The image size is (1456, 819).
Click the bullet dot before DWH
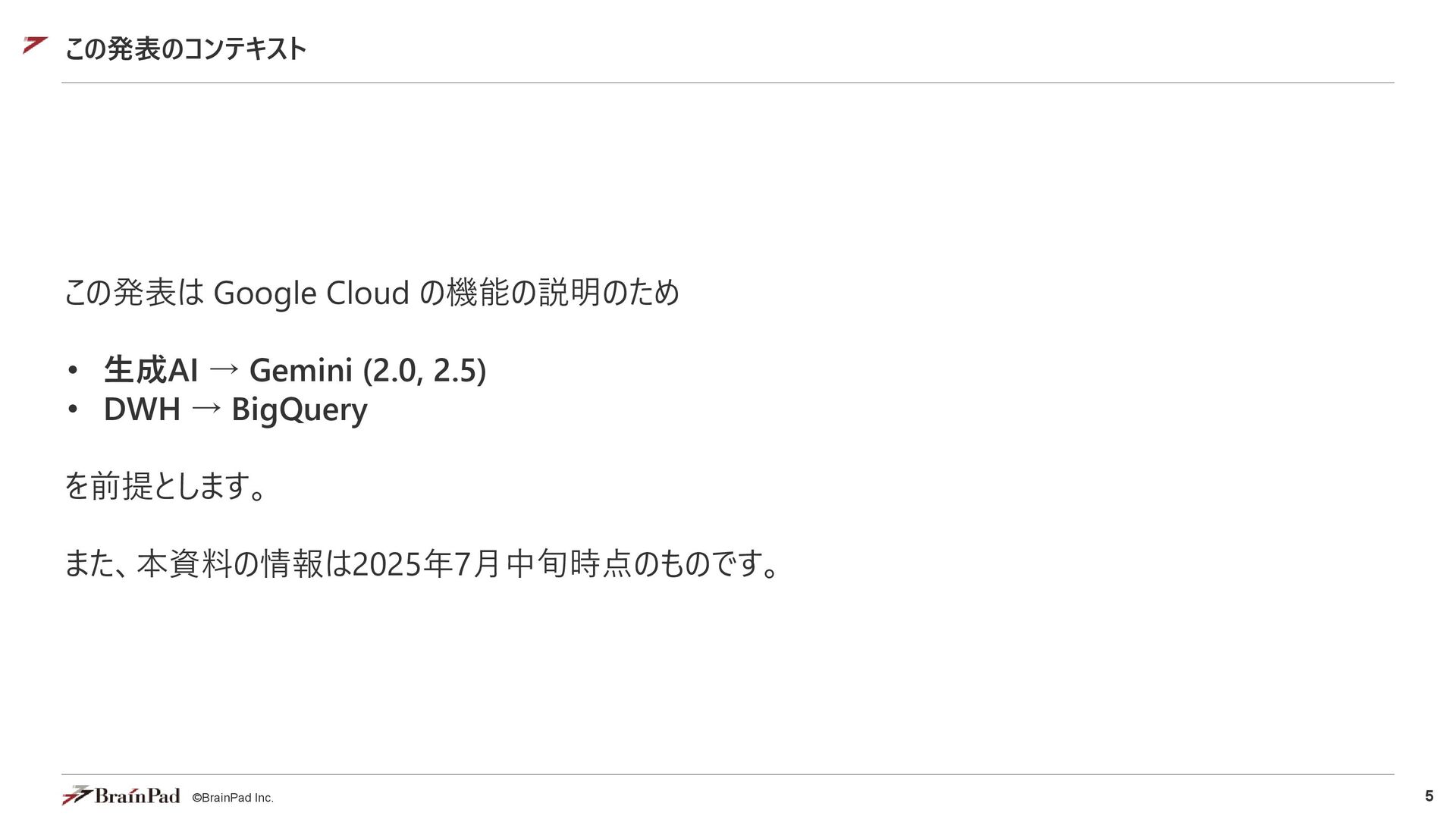(x=73, y=409)
